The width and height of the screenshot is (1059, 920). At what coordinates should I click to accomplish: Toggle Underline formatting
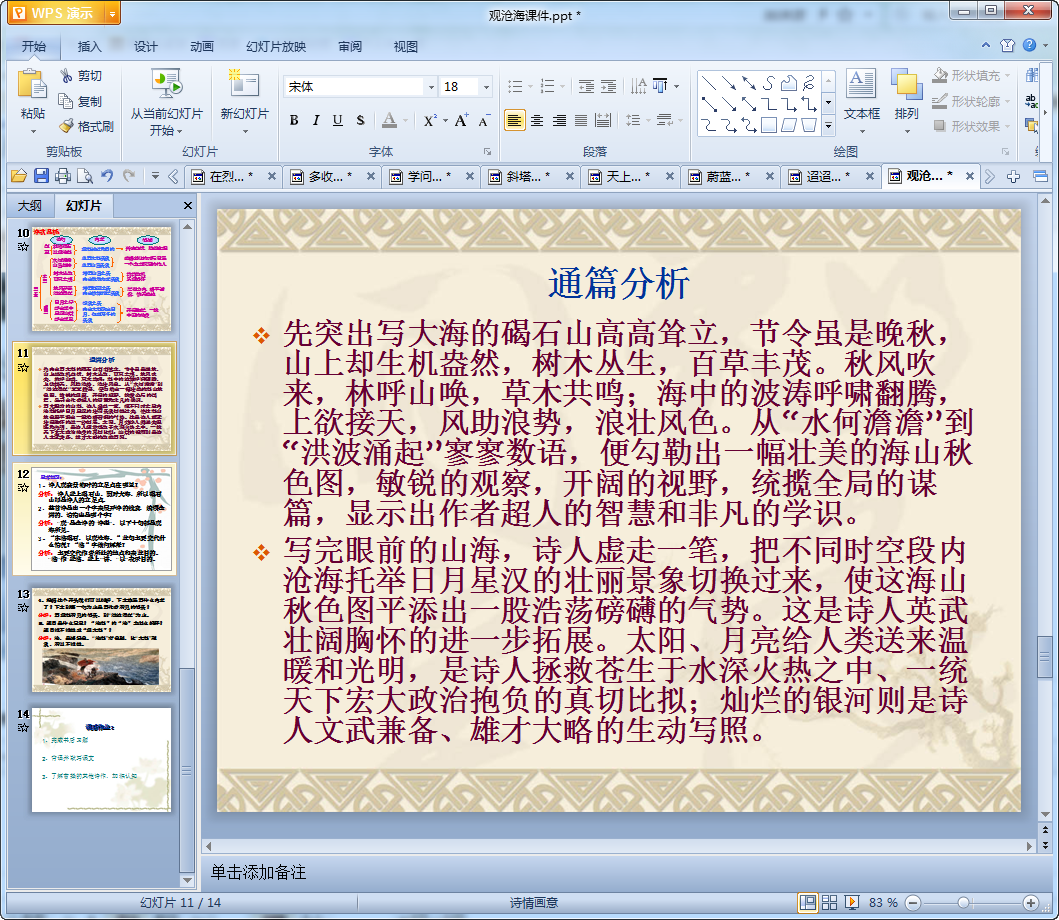(x=338, y=120)
